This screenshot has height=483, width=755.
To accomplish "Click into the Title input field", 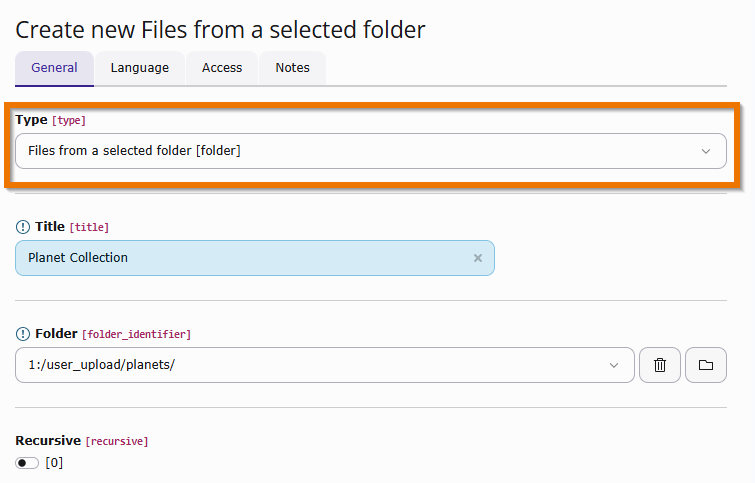I will [255, 258].
